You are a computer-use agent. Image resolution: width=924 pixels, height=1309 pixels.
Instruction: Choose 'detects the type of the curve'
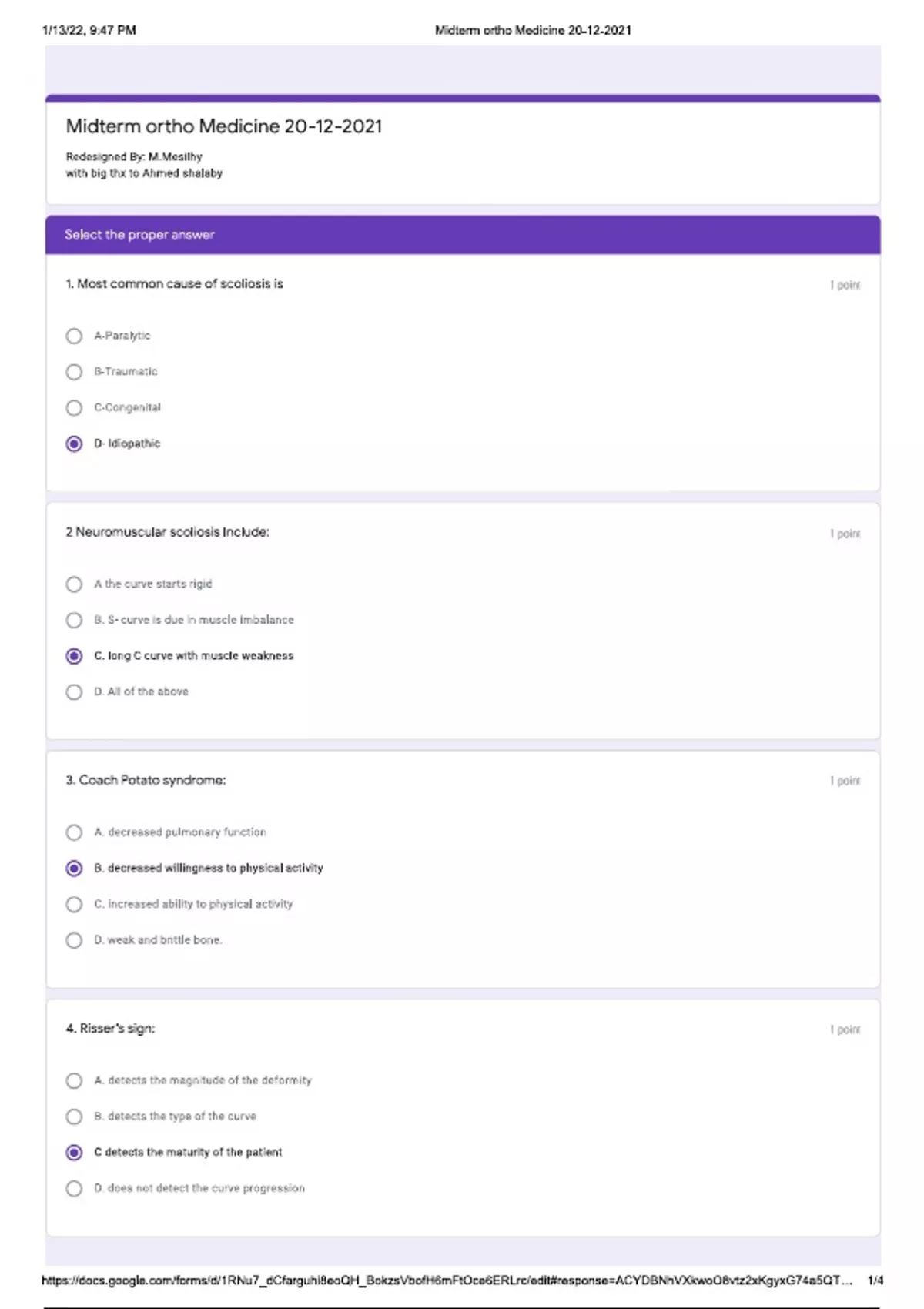click(74, 1116)
